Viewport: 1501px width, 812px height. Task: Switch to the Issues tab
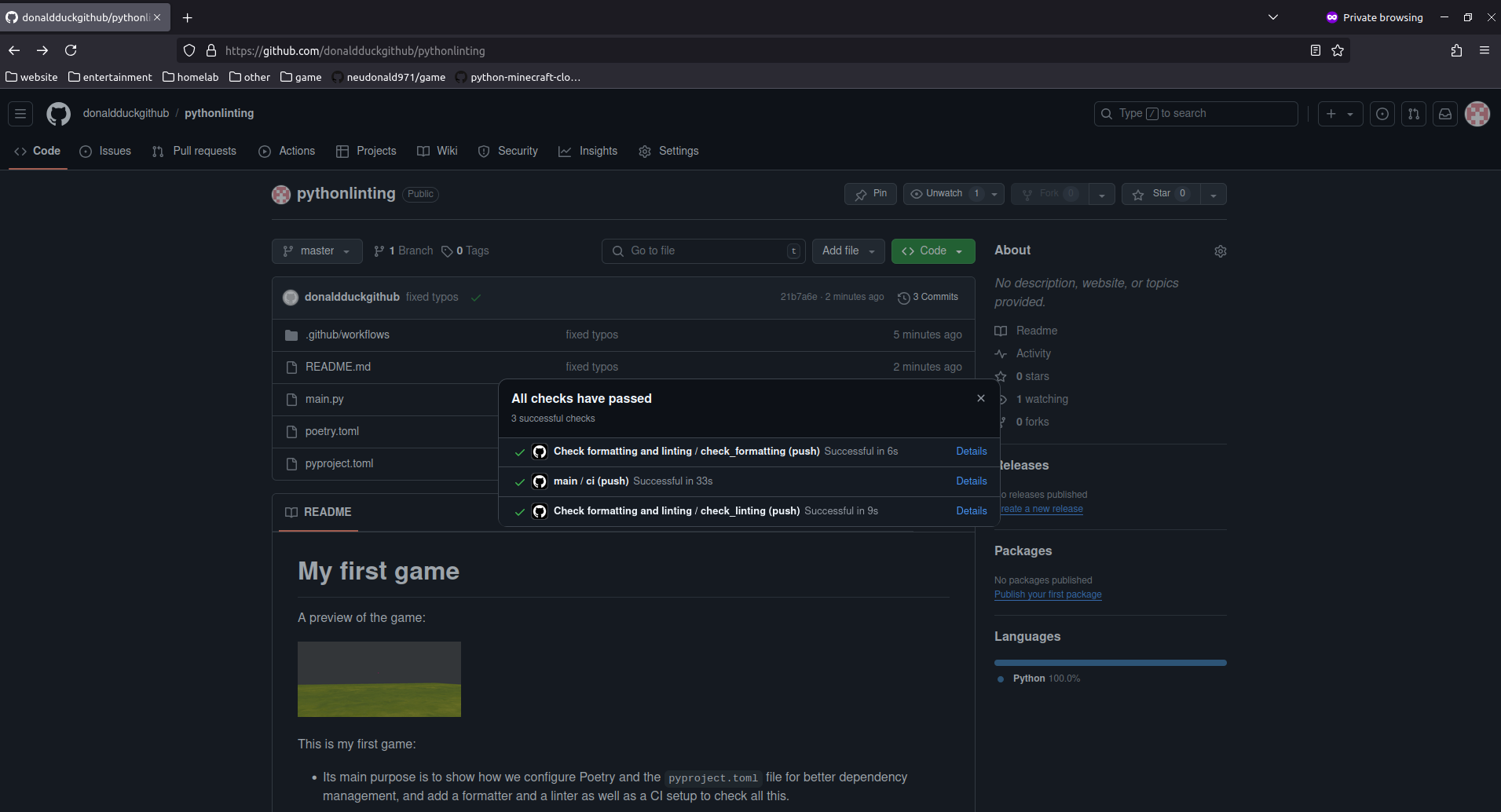pyautogui.click(x=105, y=151)
